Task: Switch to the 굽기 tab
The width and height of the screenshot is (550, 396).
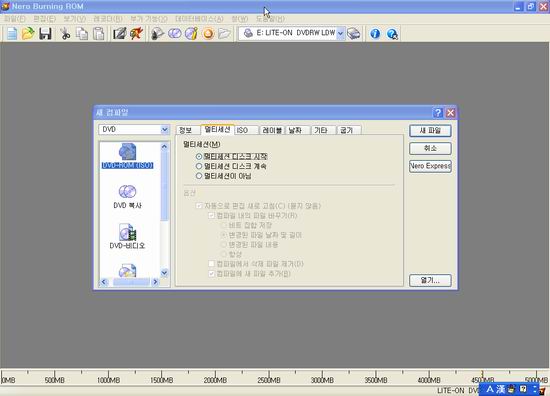Action: 349,130
